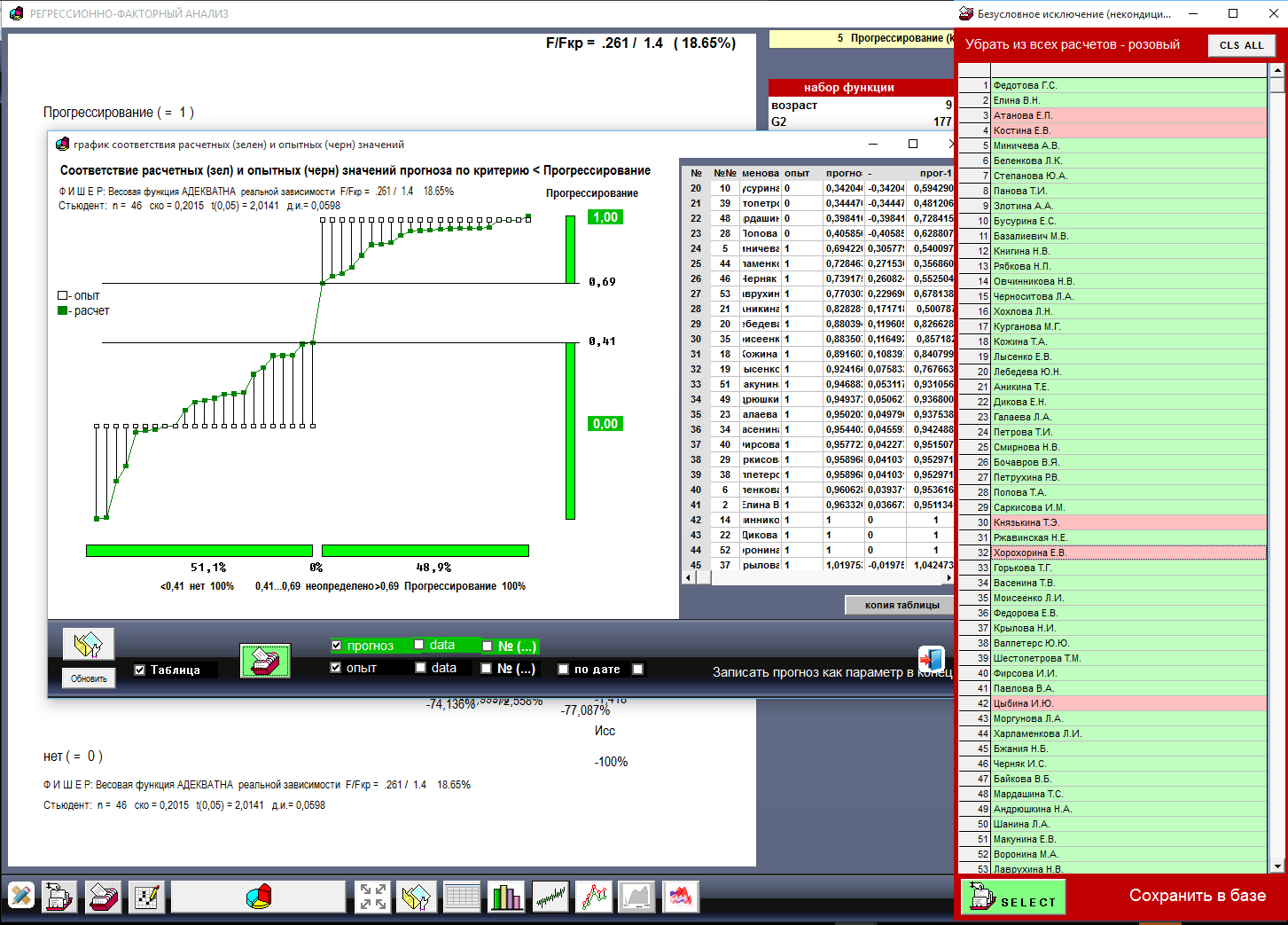Uncheck the опыт checkbox
The width and height of the screenshot is (1288, 925).
(x=336, y=668)
